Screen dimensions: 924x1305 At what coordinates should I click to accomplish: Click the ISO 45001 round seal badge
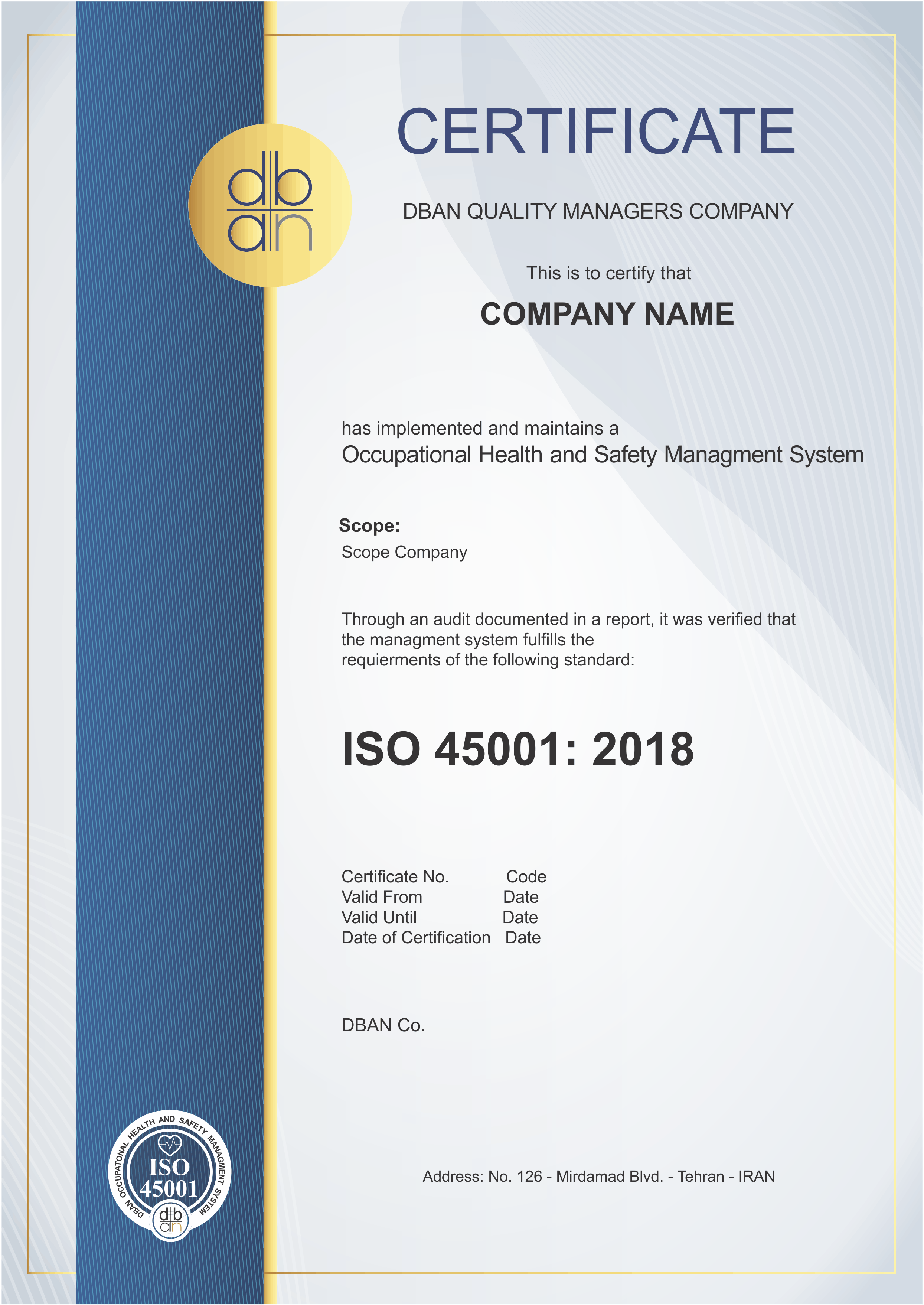click(x=170, y=1175)
